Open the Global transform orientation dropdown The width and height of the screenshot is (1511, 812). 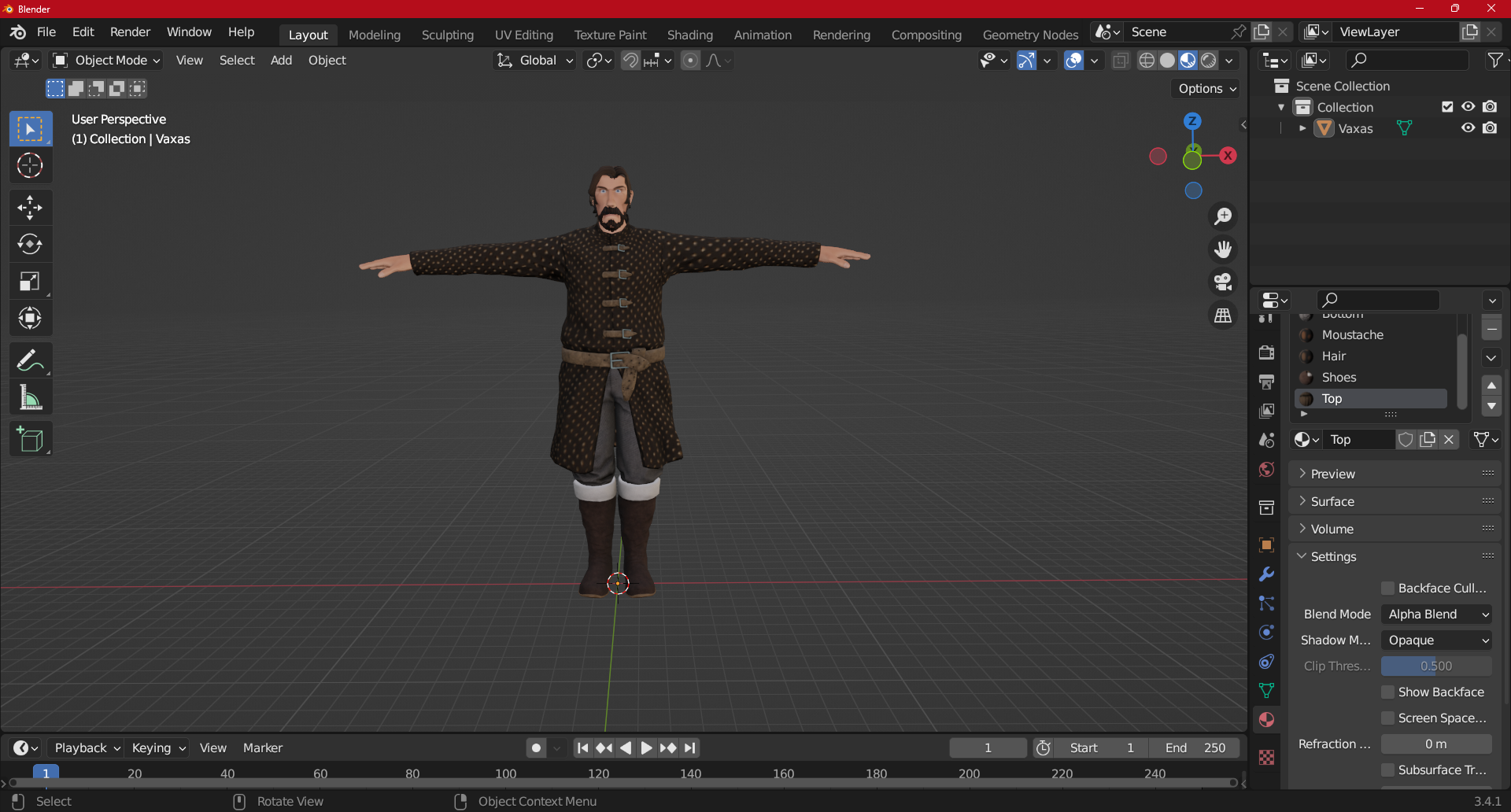coord(535,61)
